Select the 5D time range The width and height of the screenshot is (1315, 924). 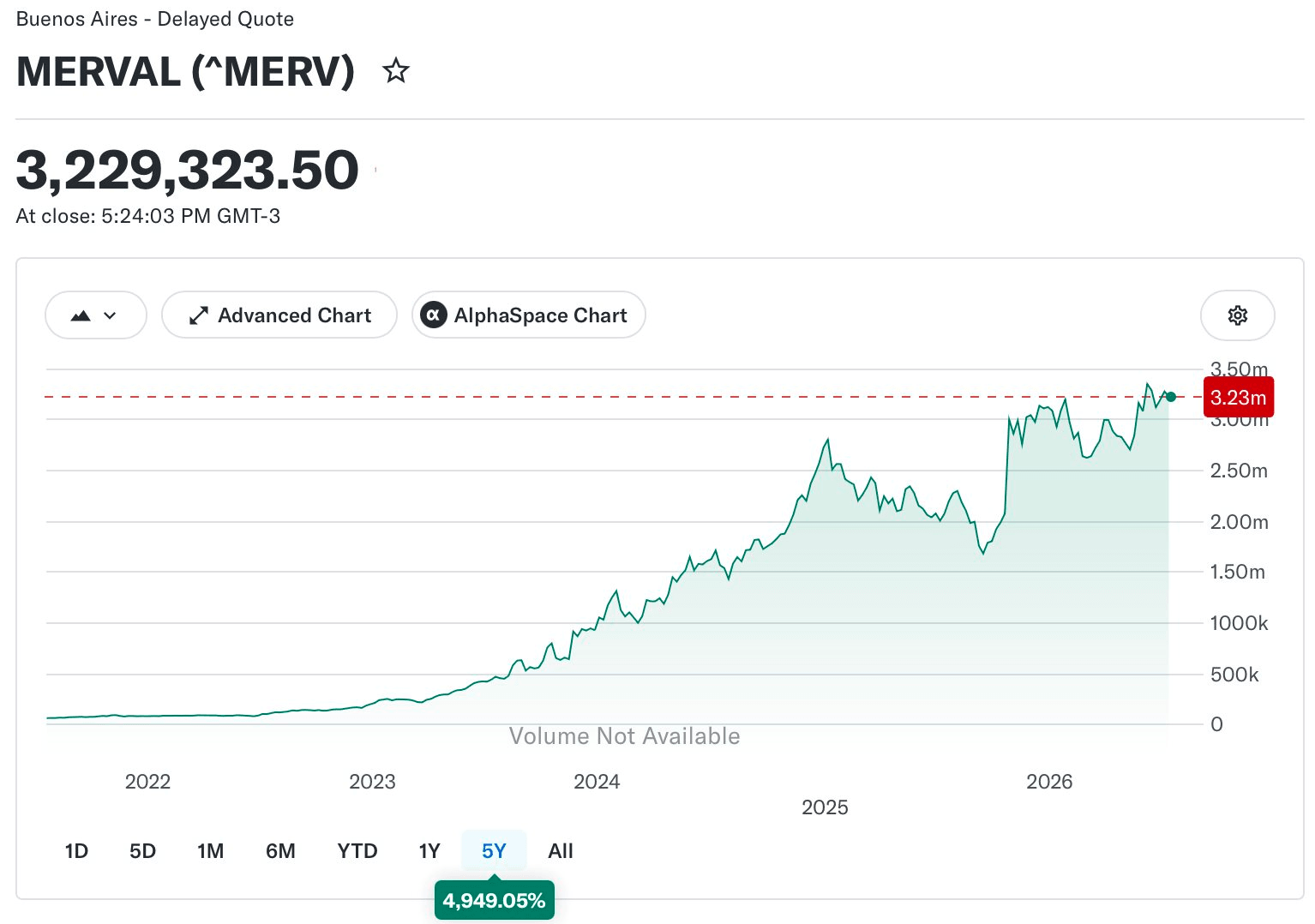142,851
